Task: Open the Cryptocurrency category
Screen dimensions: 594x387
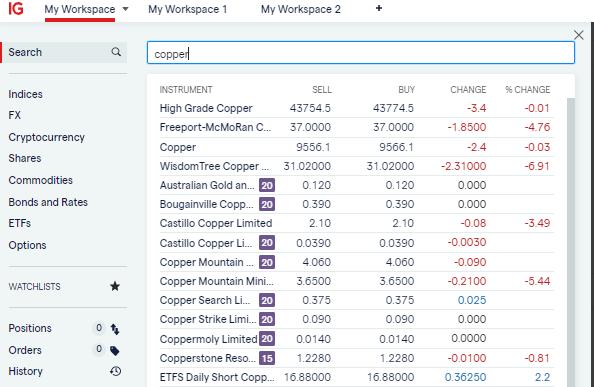Action: pos(47,137)
